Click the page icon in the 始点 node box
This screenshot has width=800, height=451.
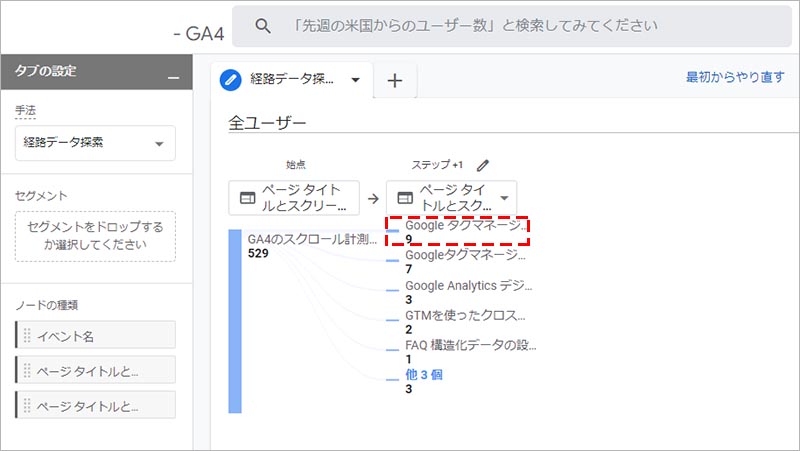point(245,198)
